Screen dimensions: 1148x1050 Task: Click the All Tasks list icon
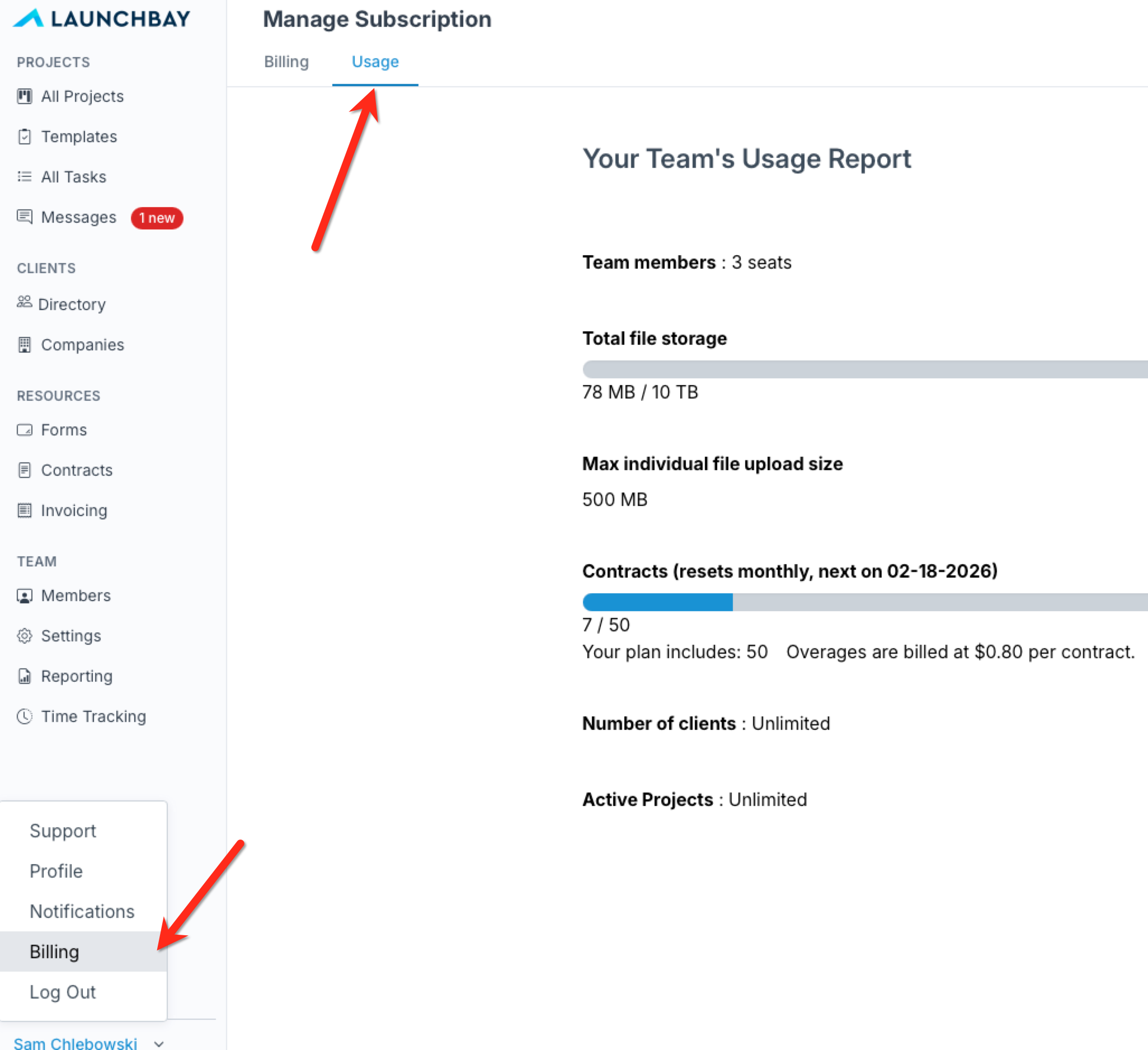click(x=25, y=177)
